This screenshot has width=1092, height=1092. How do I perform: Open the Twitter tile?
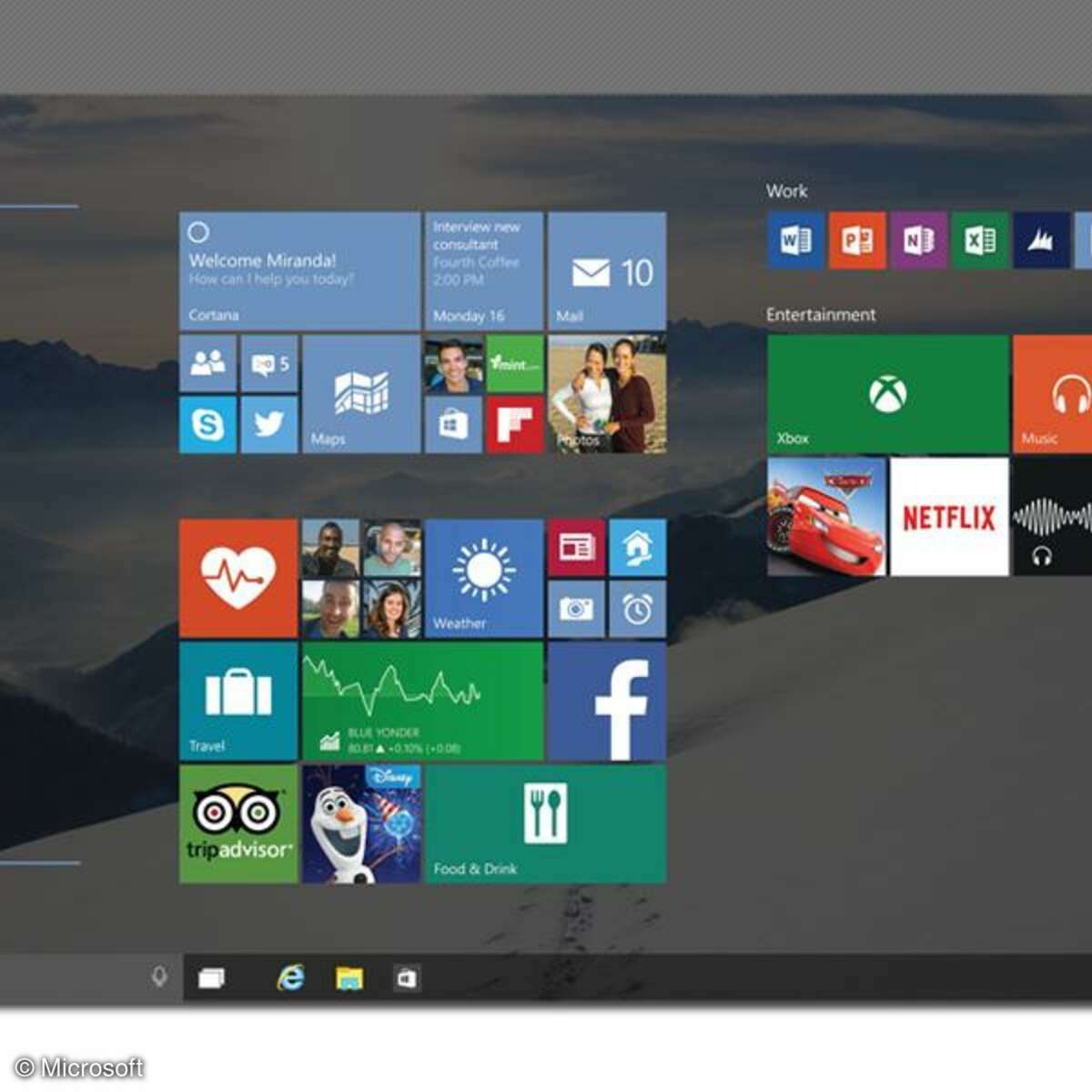pos(269,424)
